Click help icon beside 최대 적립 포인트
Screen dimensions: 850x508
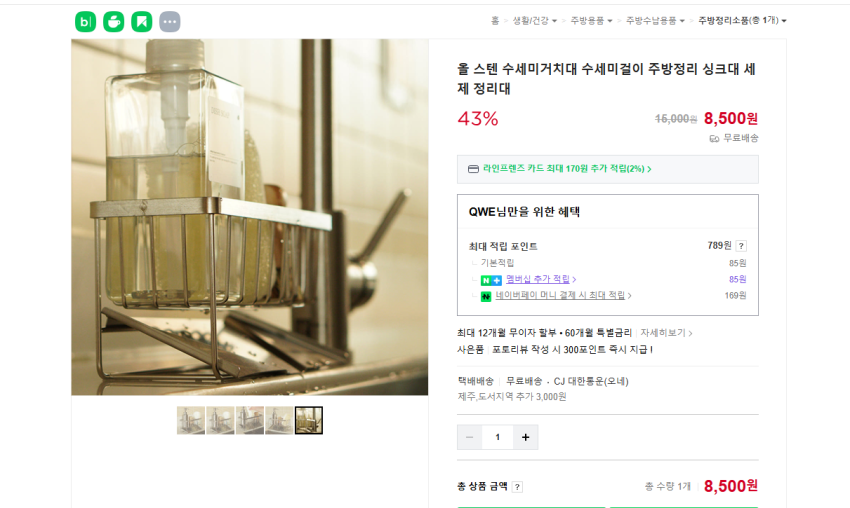pyautogui.click(x=741, y=246)
